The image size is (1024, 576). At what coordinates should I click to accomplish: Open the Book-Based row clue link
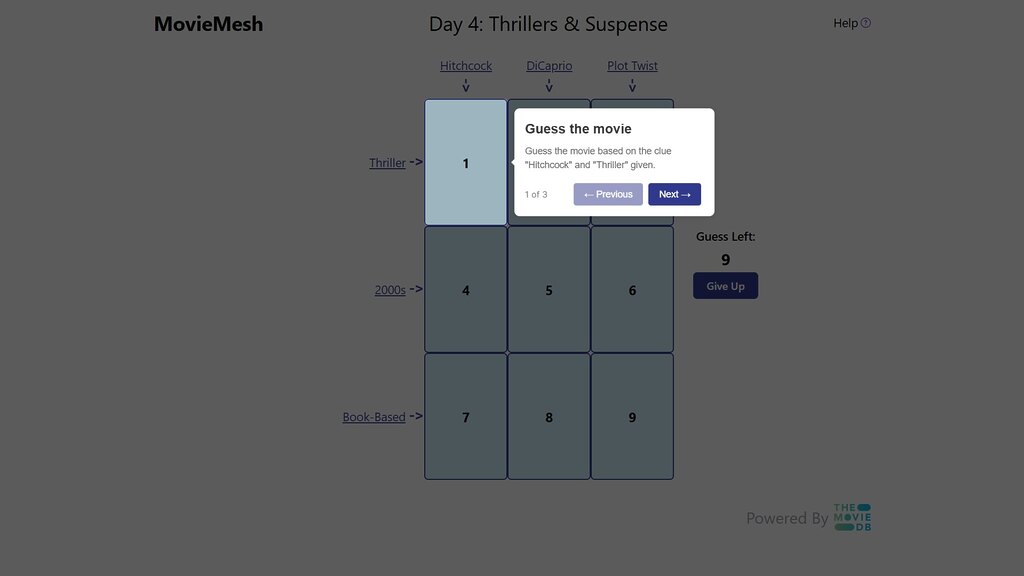coord(374,416)
